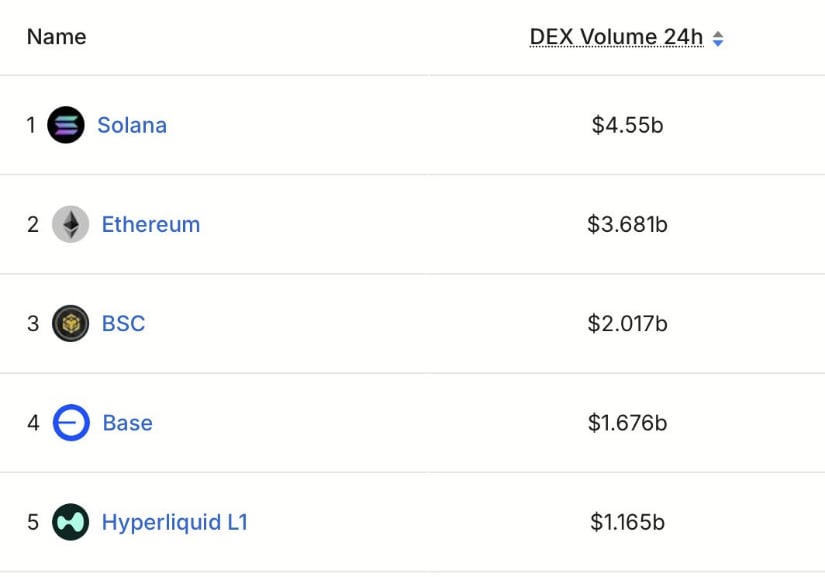This screenshot has height=577, width=825.
Task: Click the Ethereum diamond logo icon
Action: (x=71, y=224)
